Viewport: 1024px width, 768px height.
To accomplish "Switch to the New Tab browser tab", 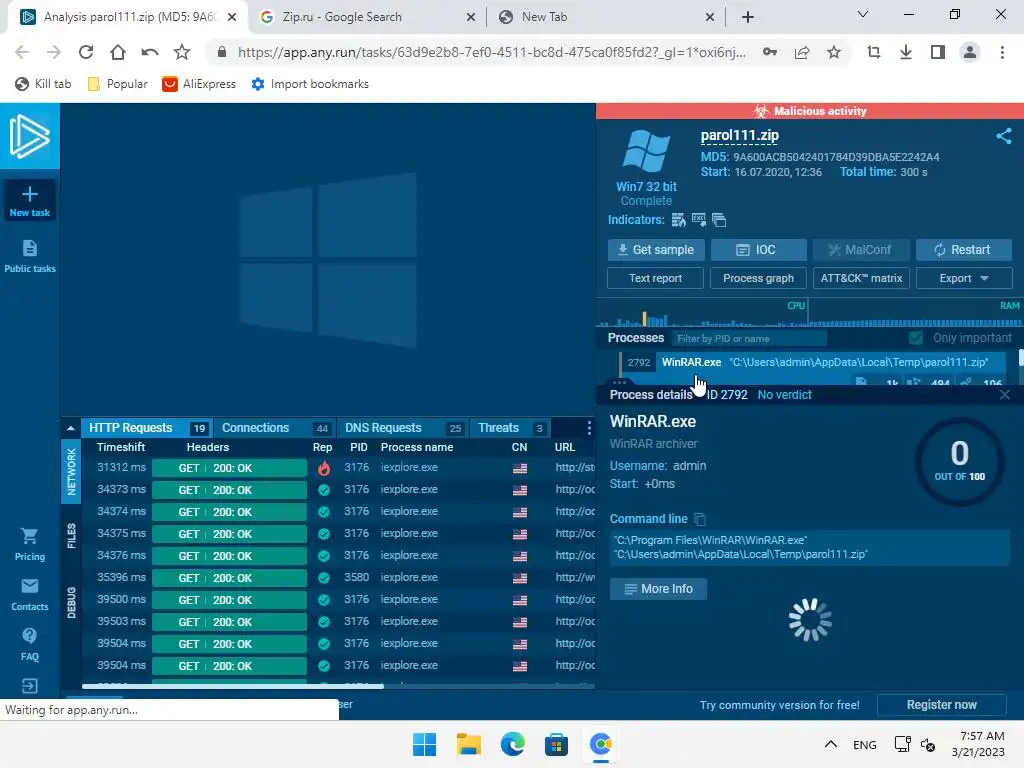I will tap(605, 17).
